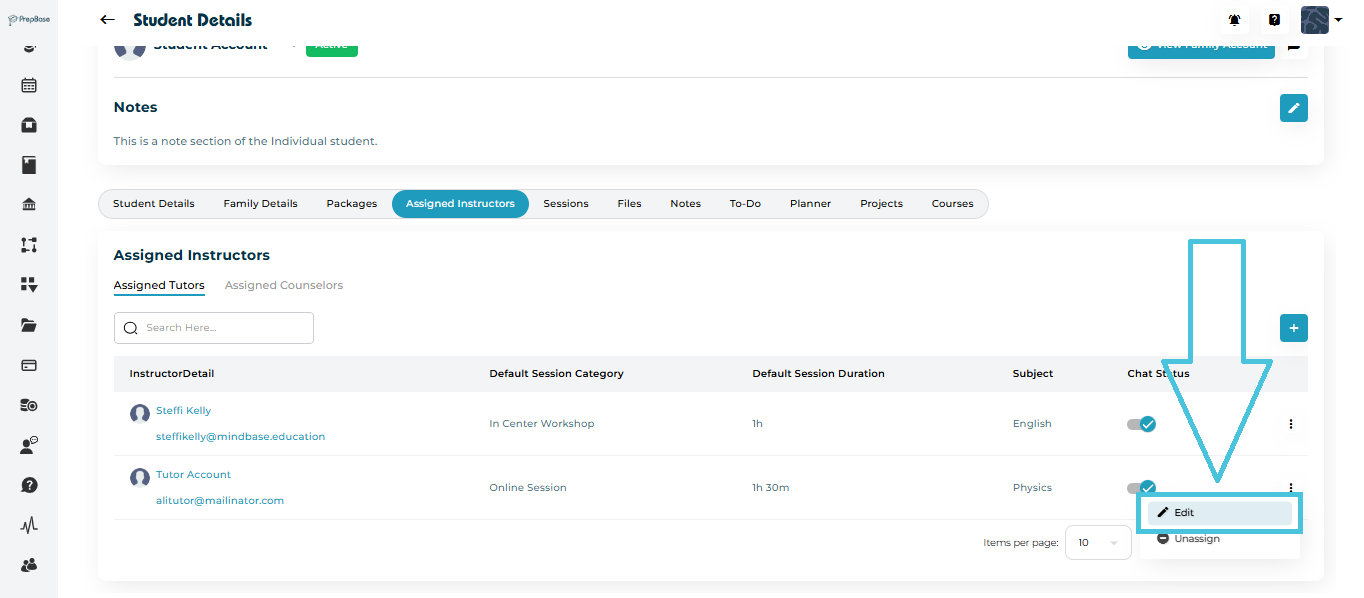Toggle chat status for Steffi Kelly
This screenshot has height=598, width=1364.
coord(1141,424)
